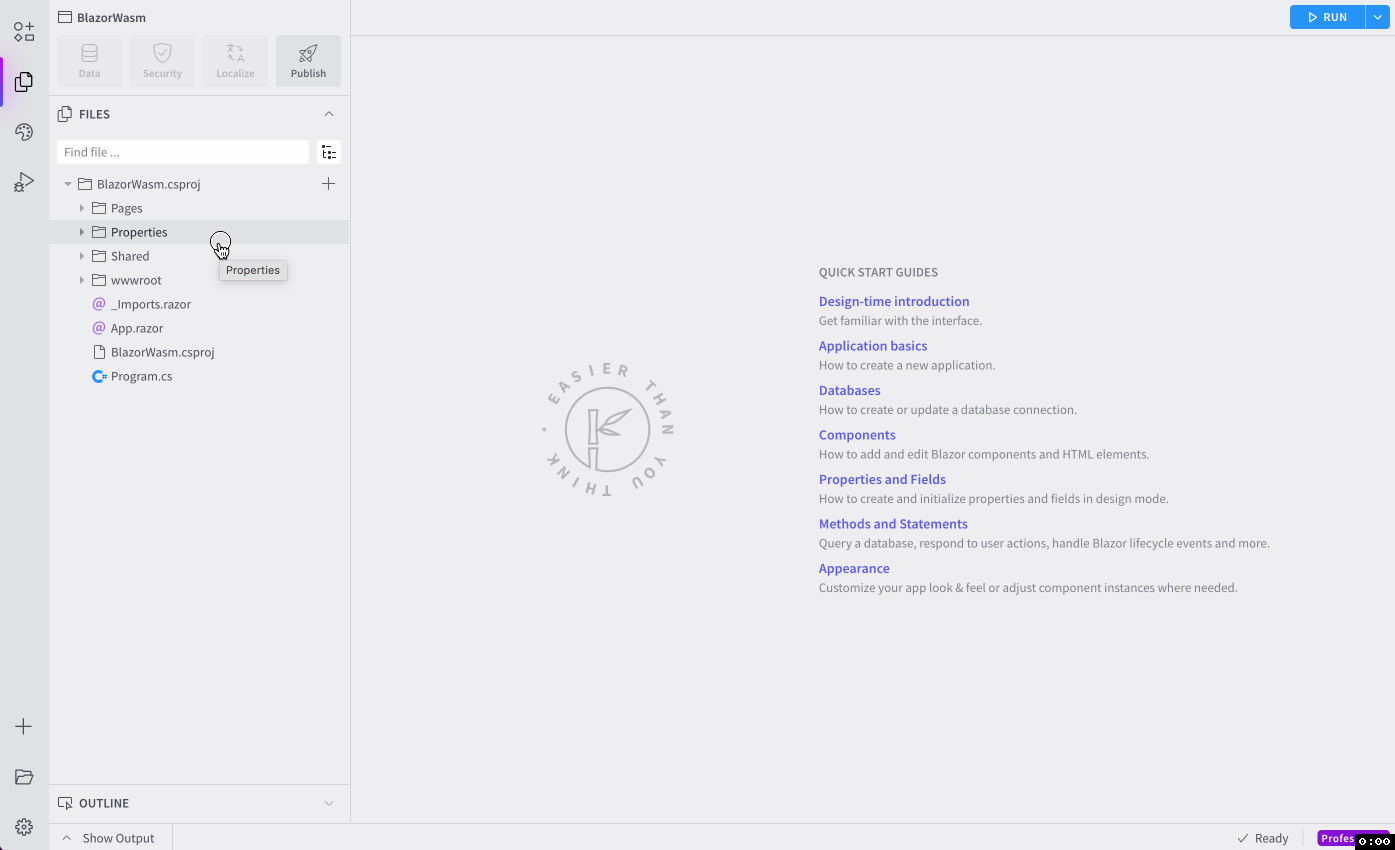Click the Data database button
The image size is (1395, 850).
tap(89, 61)
